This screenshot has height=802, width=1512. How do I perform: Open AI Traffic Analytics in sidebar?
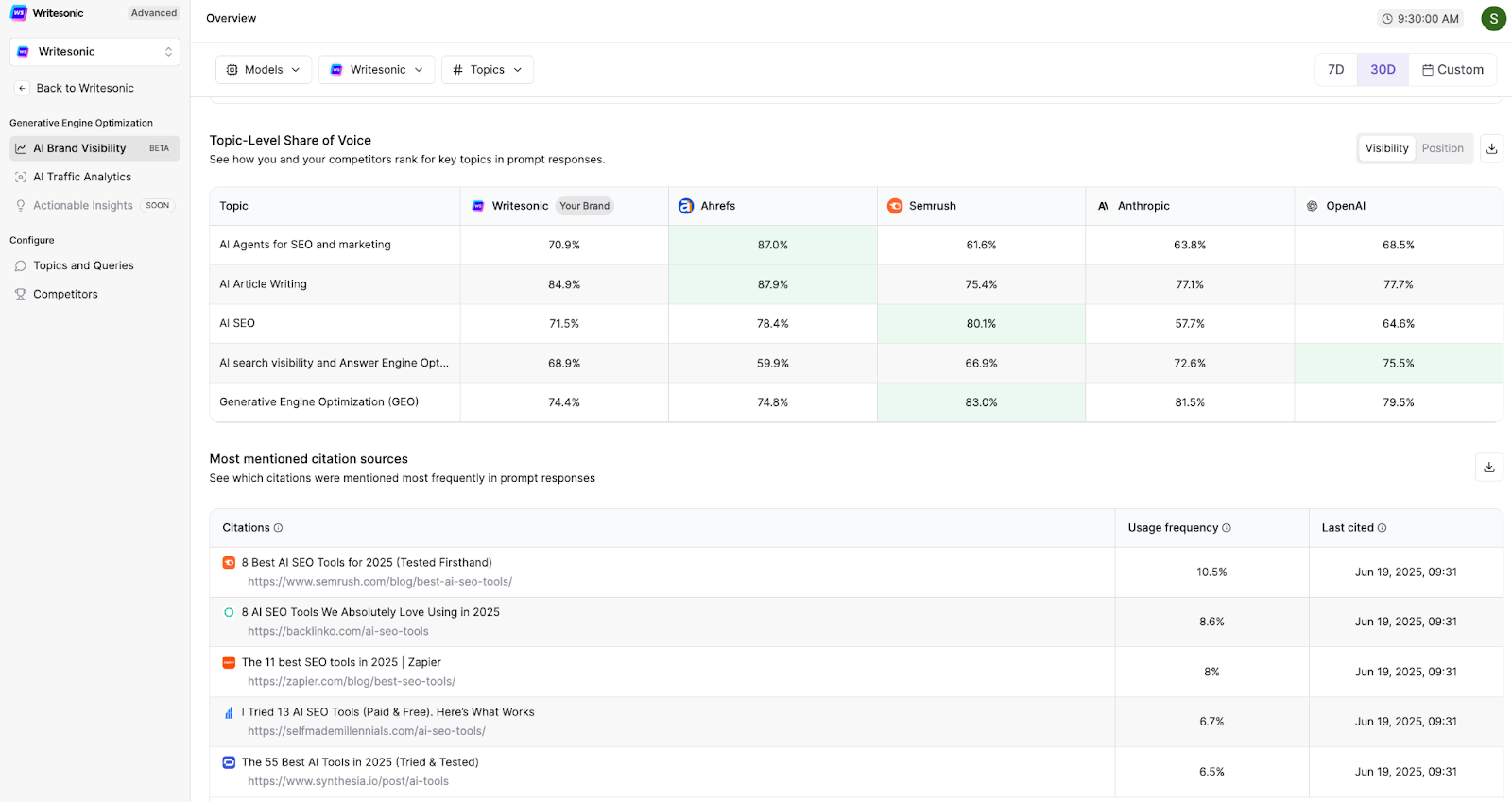click(82, 177)
